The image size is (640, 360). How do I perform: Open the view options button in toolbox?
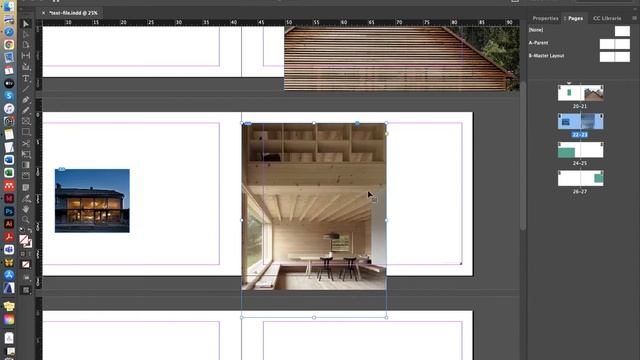[26, 278]
